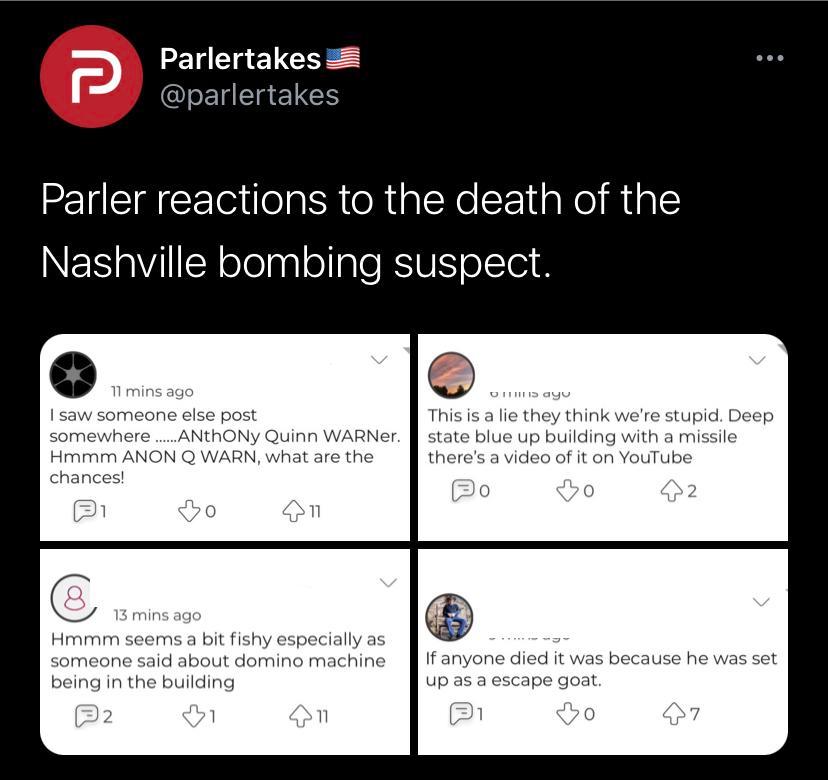Expand chevron menu on the ANON Q WARN post
The height and width of the screenshot is (780, 828).
click(379, 360)
